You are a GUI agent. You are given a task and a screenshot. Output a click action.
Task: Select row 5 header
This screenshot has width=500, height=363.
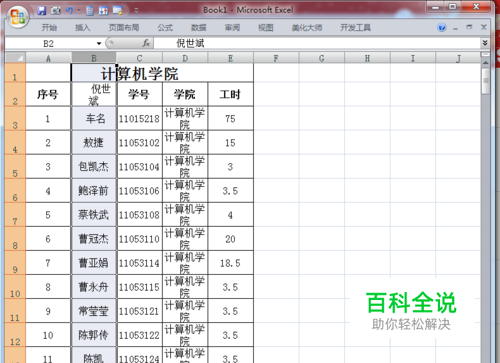[x=15, y=166]
